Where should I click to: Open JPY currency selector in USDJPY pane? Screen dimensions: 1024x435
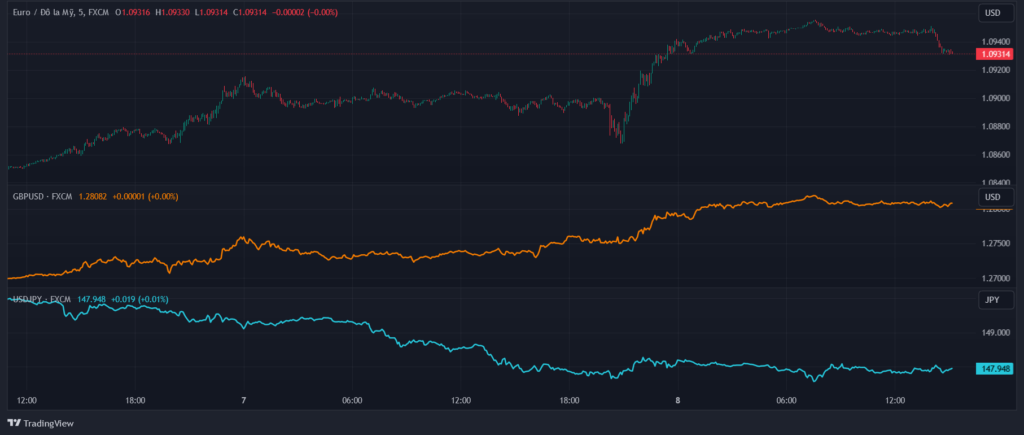point(992,299)
